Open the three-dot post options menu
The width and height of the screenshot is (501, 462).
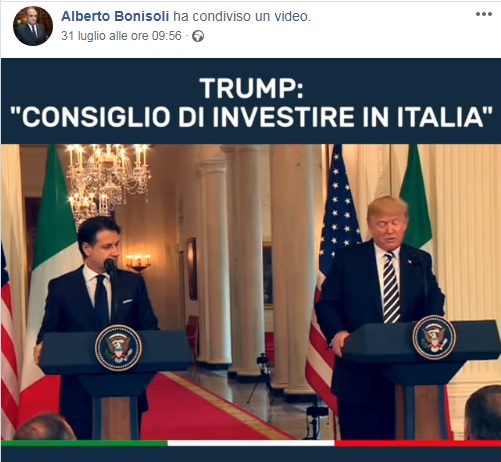pos(484,14)
